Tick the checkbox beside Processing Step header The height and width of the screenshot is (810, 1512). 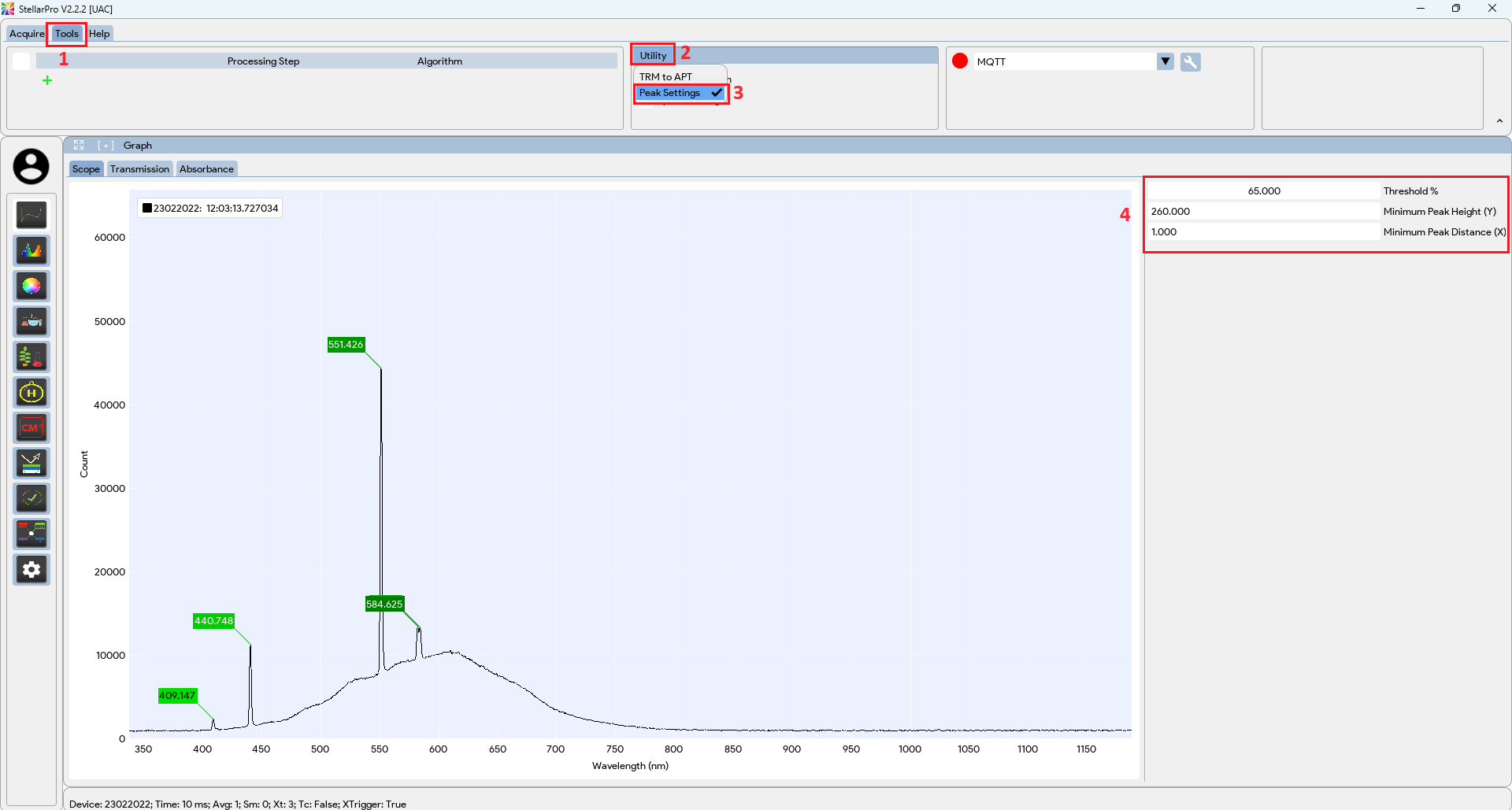[x=20, y=61]
